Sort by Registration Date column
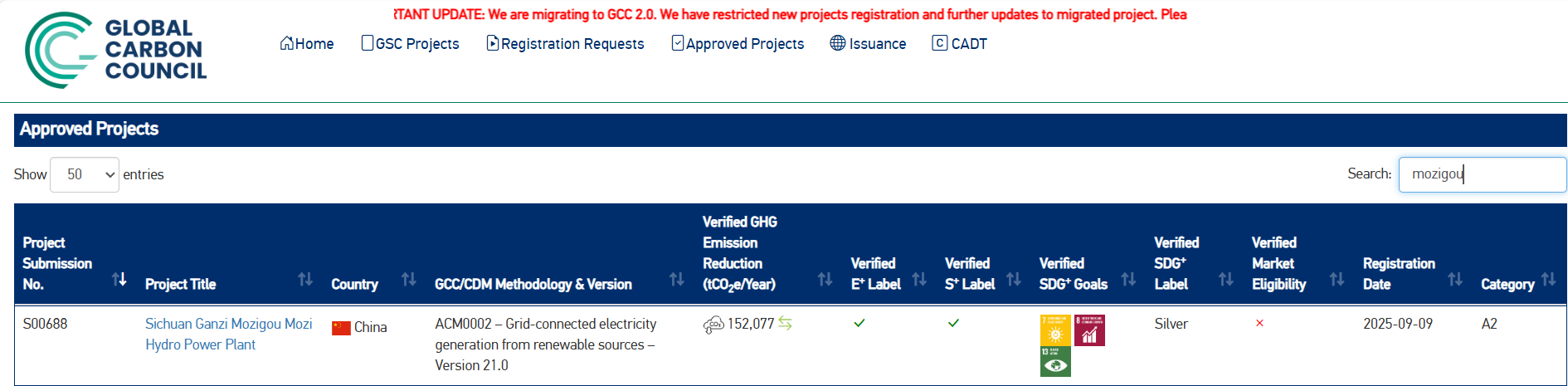 click(1454, 280)
